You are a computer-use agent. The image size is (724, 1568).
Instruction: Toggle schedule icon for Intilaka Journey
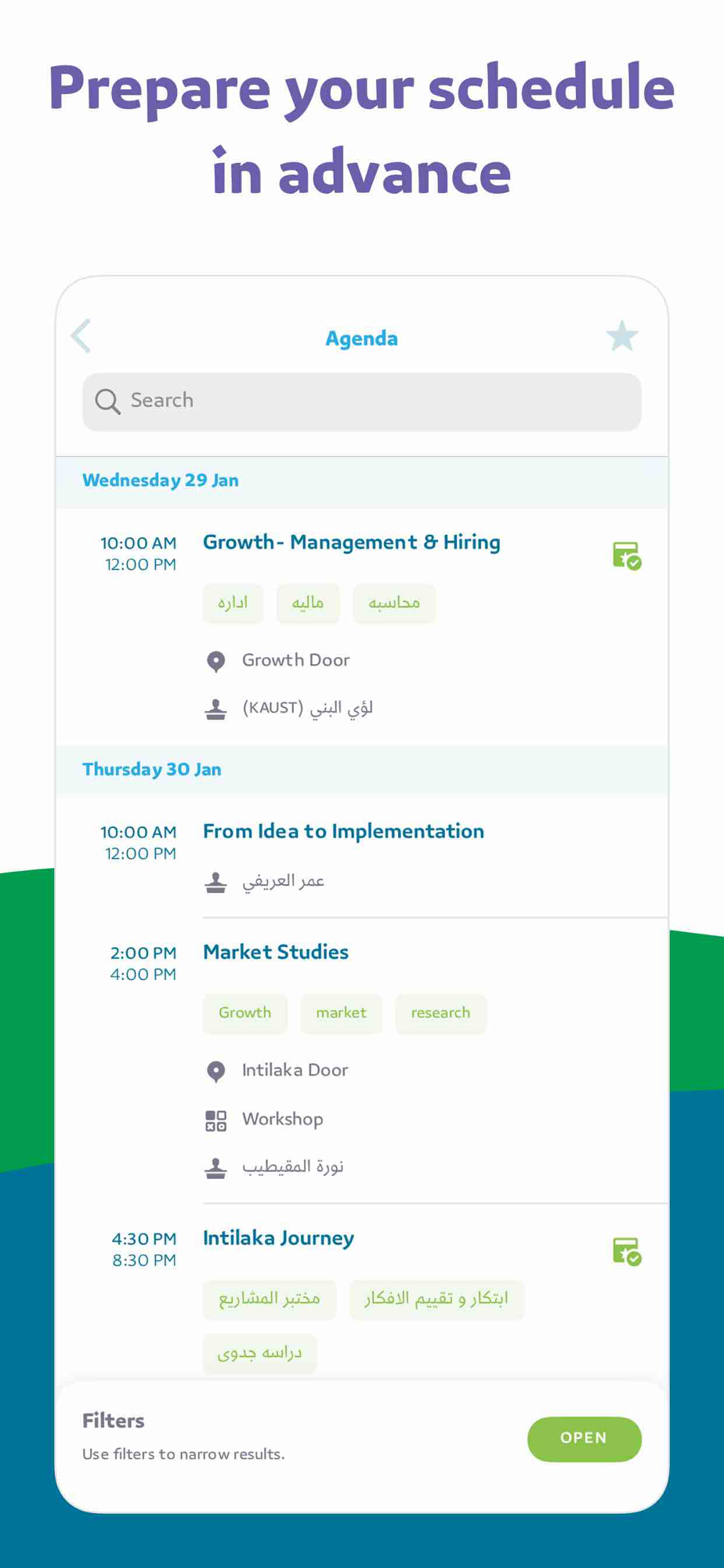(627, 1251)
